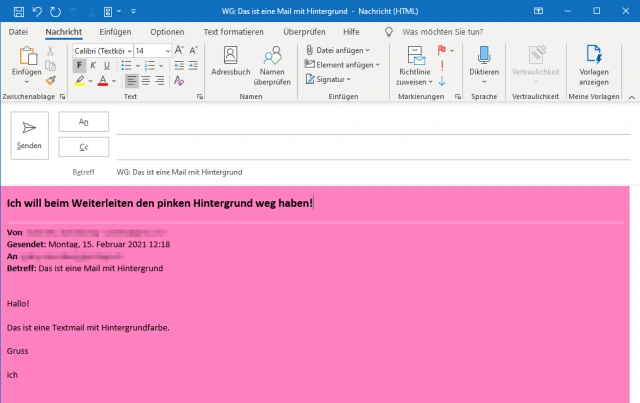Click the undo arrow icon
640x403 pixels.
click(37, 11)
